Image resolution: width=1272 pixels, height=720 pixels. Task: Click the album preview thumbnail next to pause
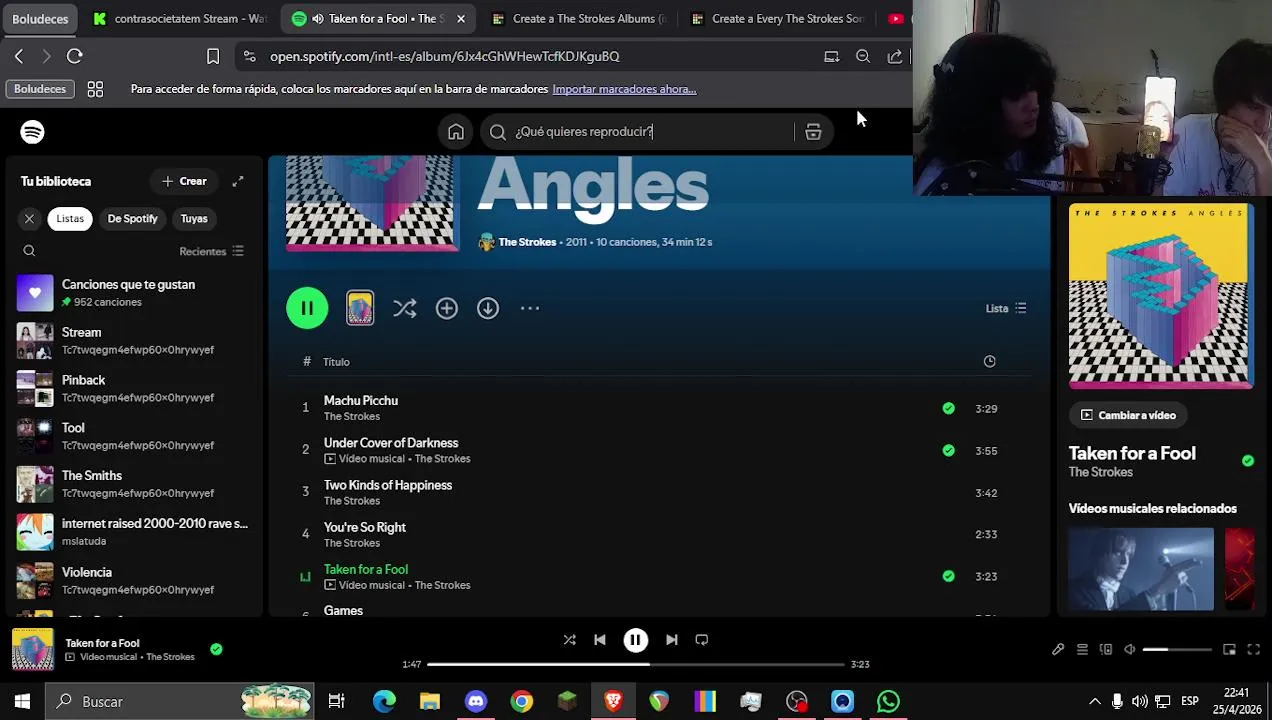tap(360, 308)
